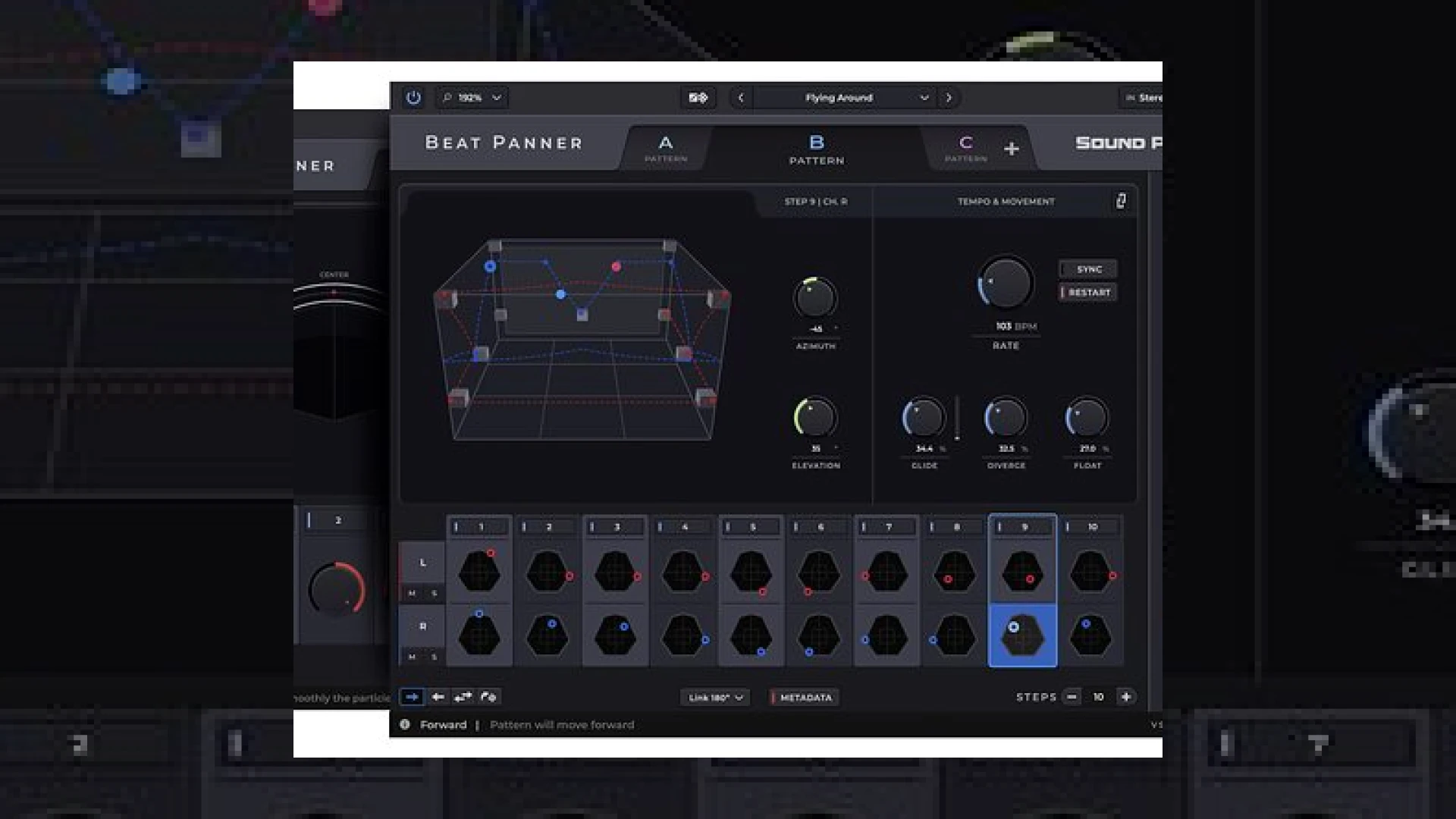Select step 7 L channel hexagon pad

point(886,570)
